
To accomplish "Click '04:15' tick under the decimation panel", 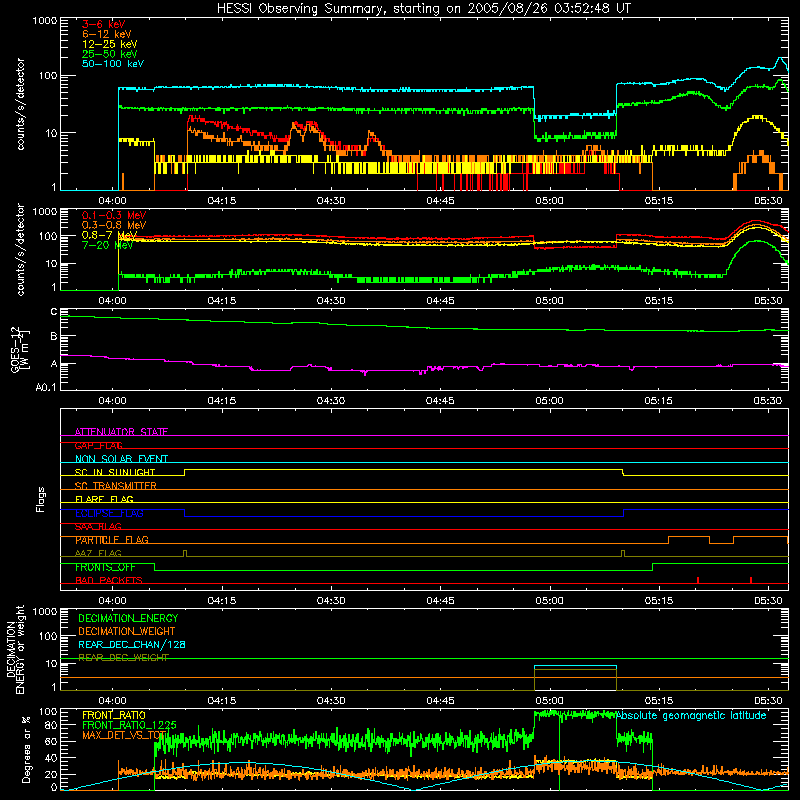I will coord(221,701).
